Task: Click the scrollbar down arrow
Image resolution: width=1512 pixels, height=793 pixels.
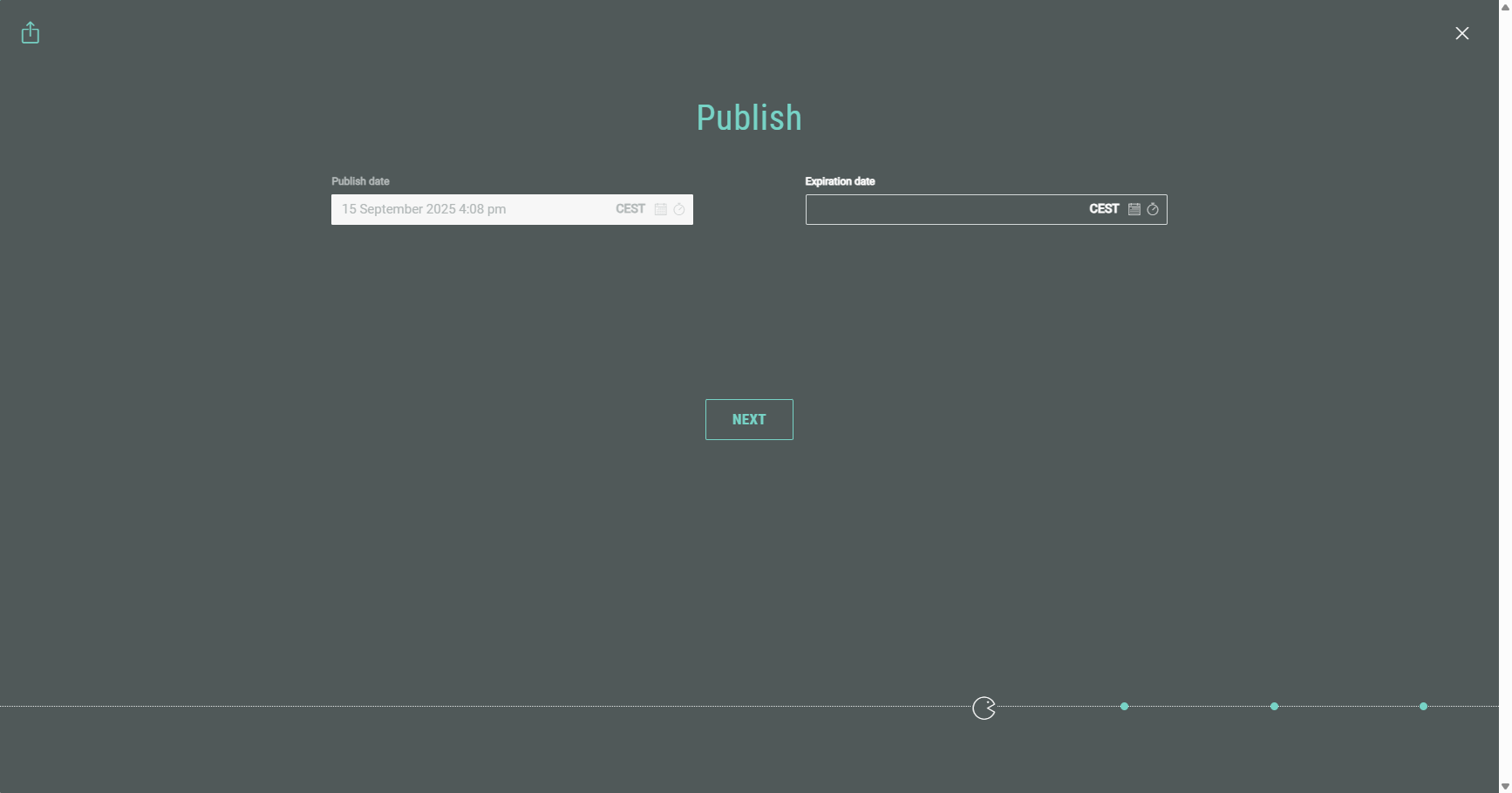Action: tap(1504, 786)
